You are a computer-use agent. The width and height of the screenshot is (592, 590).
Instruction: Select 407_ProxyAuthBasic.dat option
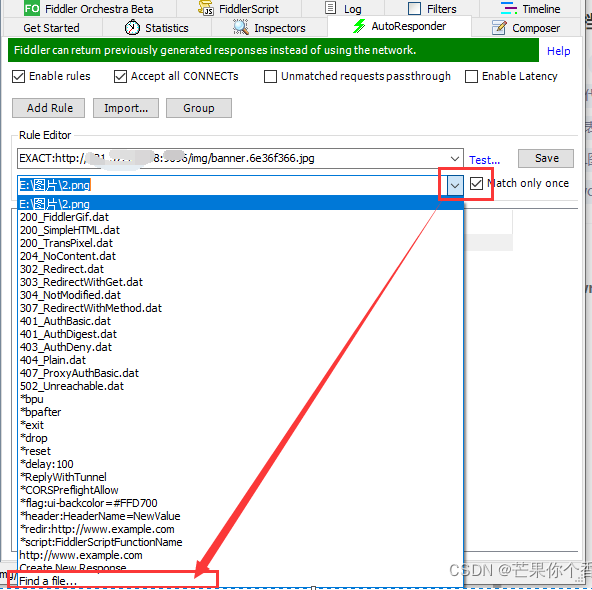pyautogui.click(x=240, y=373)
